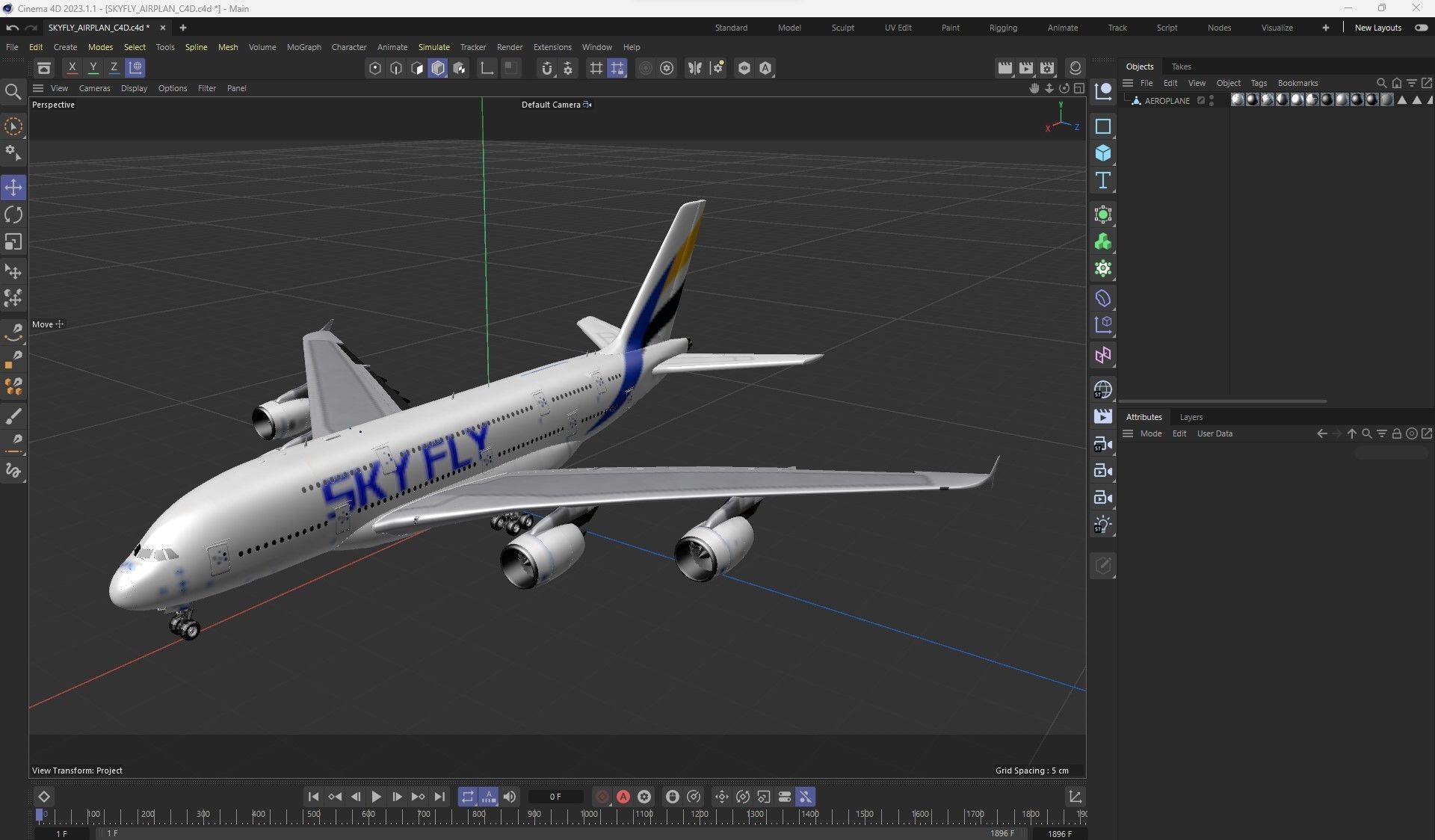Open viewport hamburger menu
Screen dimensions: 1435x840
[x=38, y=88]
